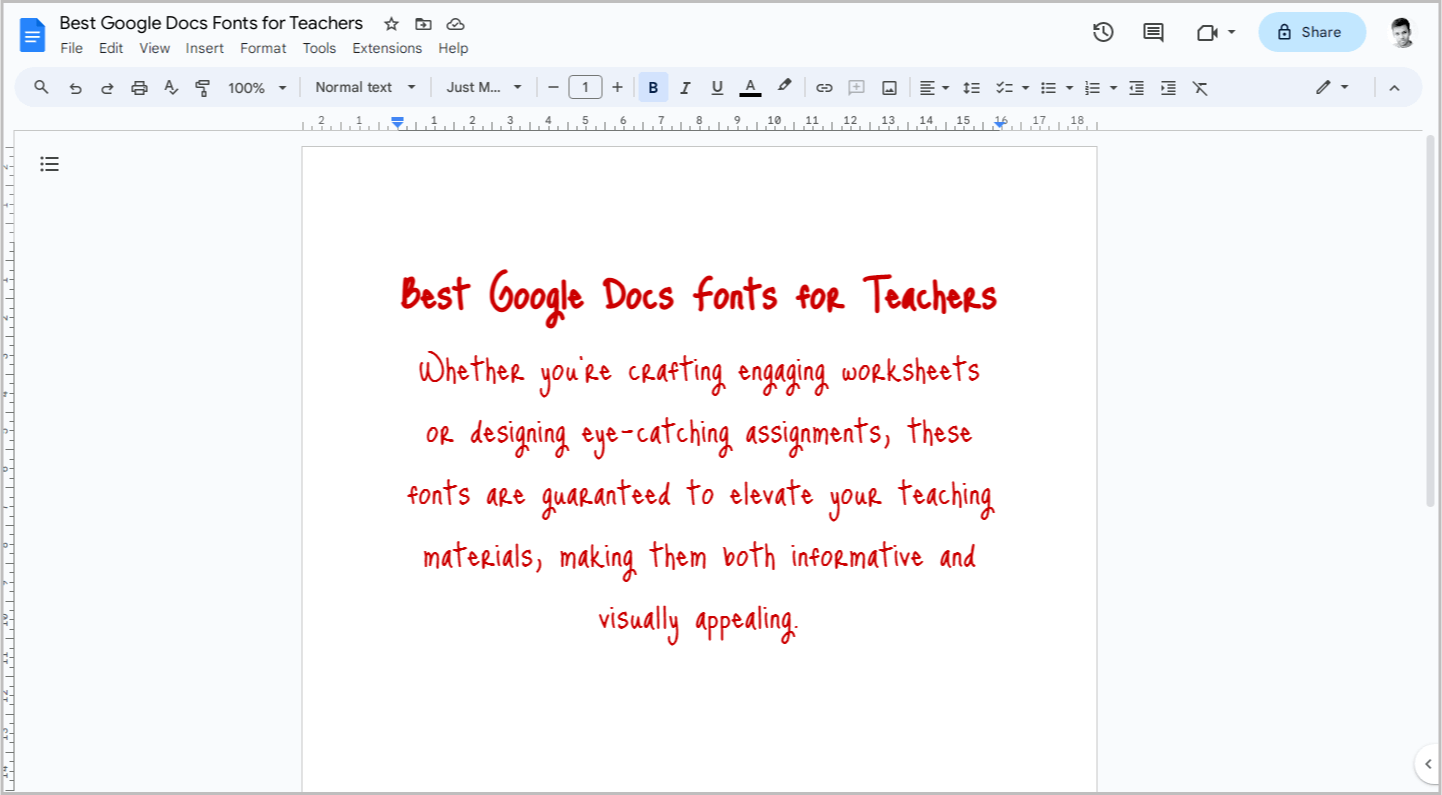Start a Meet video call icon
This screenshot has height=795, width=1442.
tap(1206, 32)
